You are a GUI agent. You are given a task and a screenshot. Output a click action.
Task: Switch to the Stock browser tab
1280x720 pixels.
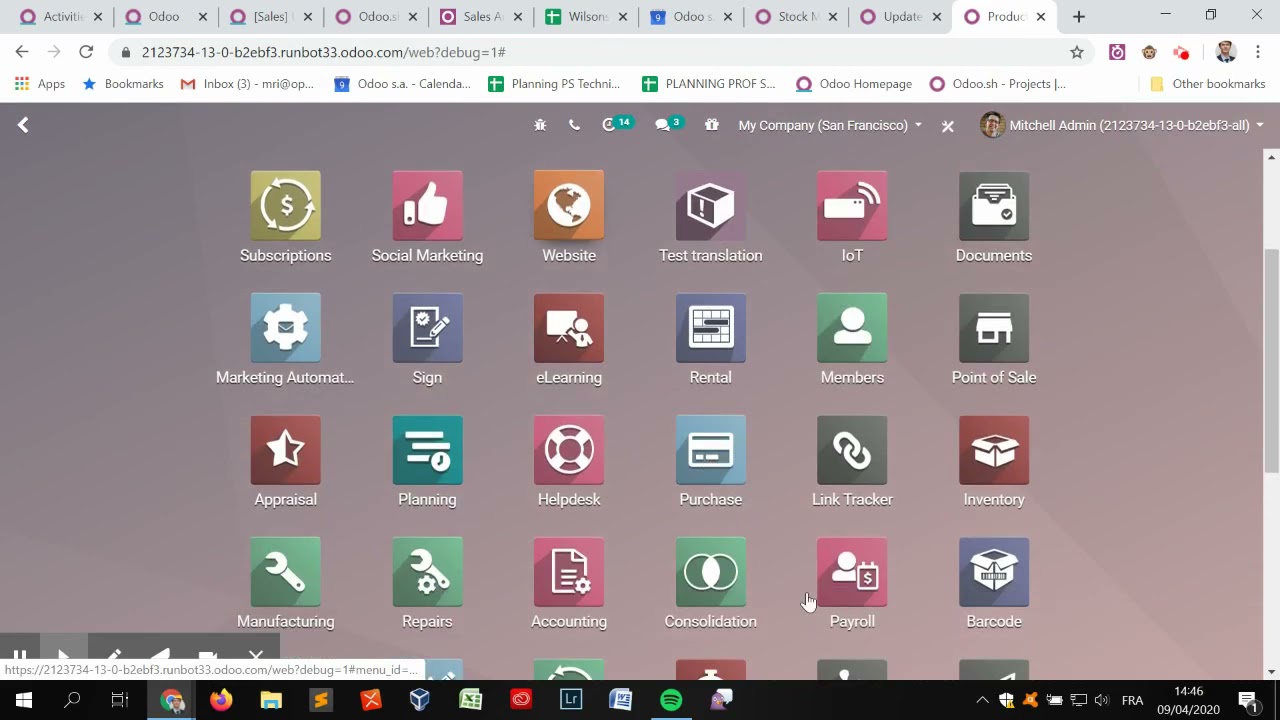click(795, 17)
